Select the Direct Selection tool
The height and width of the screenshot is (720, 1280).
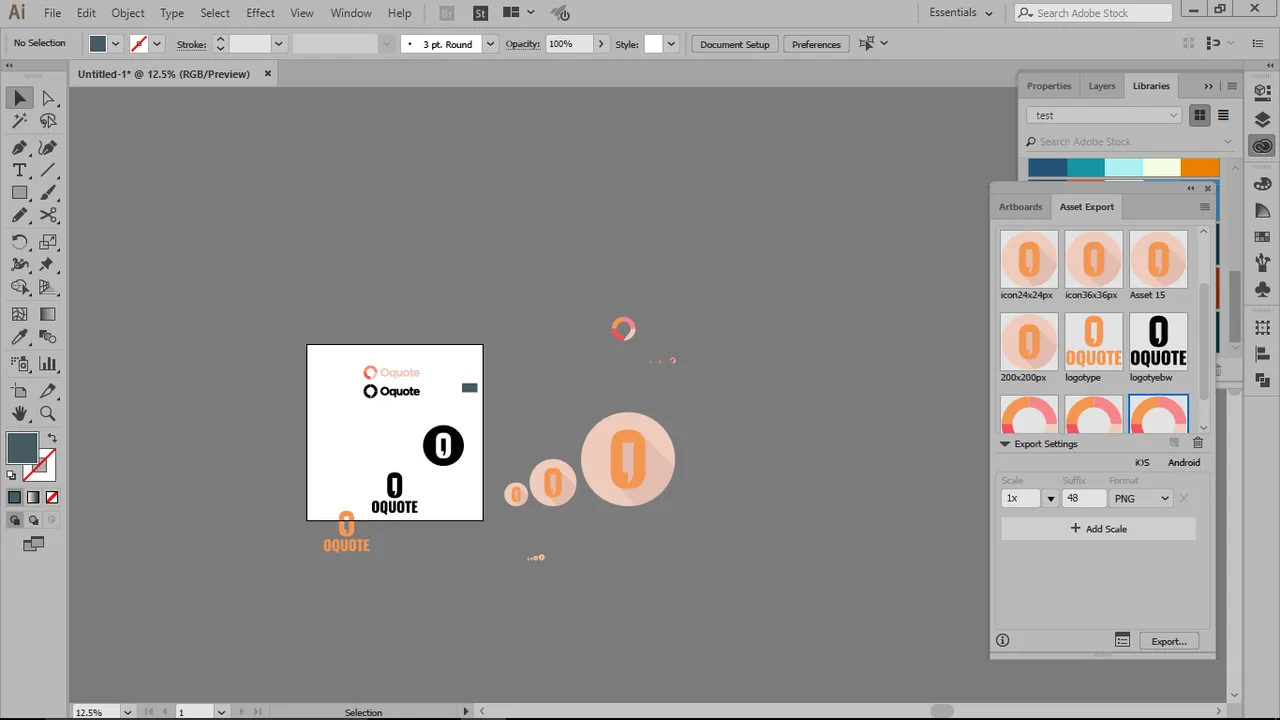(x=48, y=97)
